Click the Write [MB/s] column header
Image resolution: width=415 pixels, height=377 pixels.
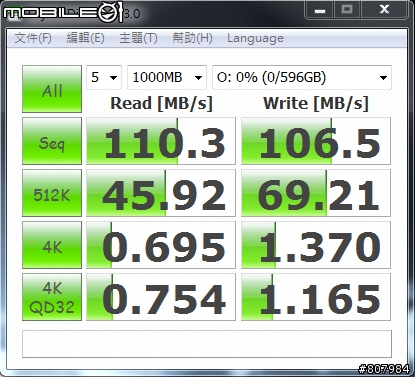click(x=316, y=103)
